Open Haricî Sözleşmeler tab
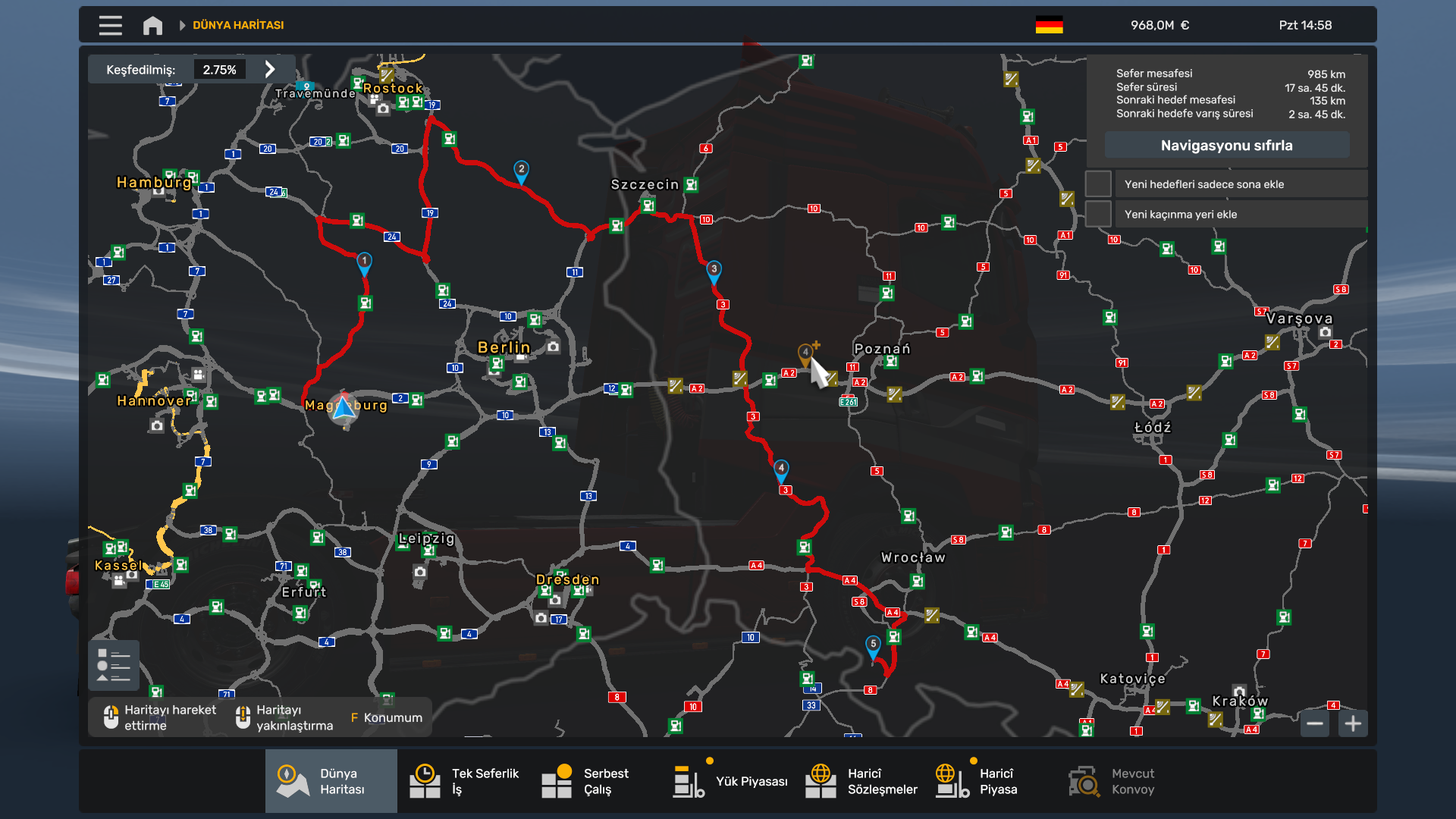The height and width of the screenshot is (819, 1456). (x=861, y=781)
